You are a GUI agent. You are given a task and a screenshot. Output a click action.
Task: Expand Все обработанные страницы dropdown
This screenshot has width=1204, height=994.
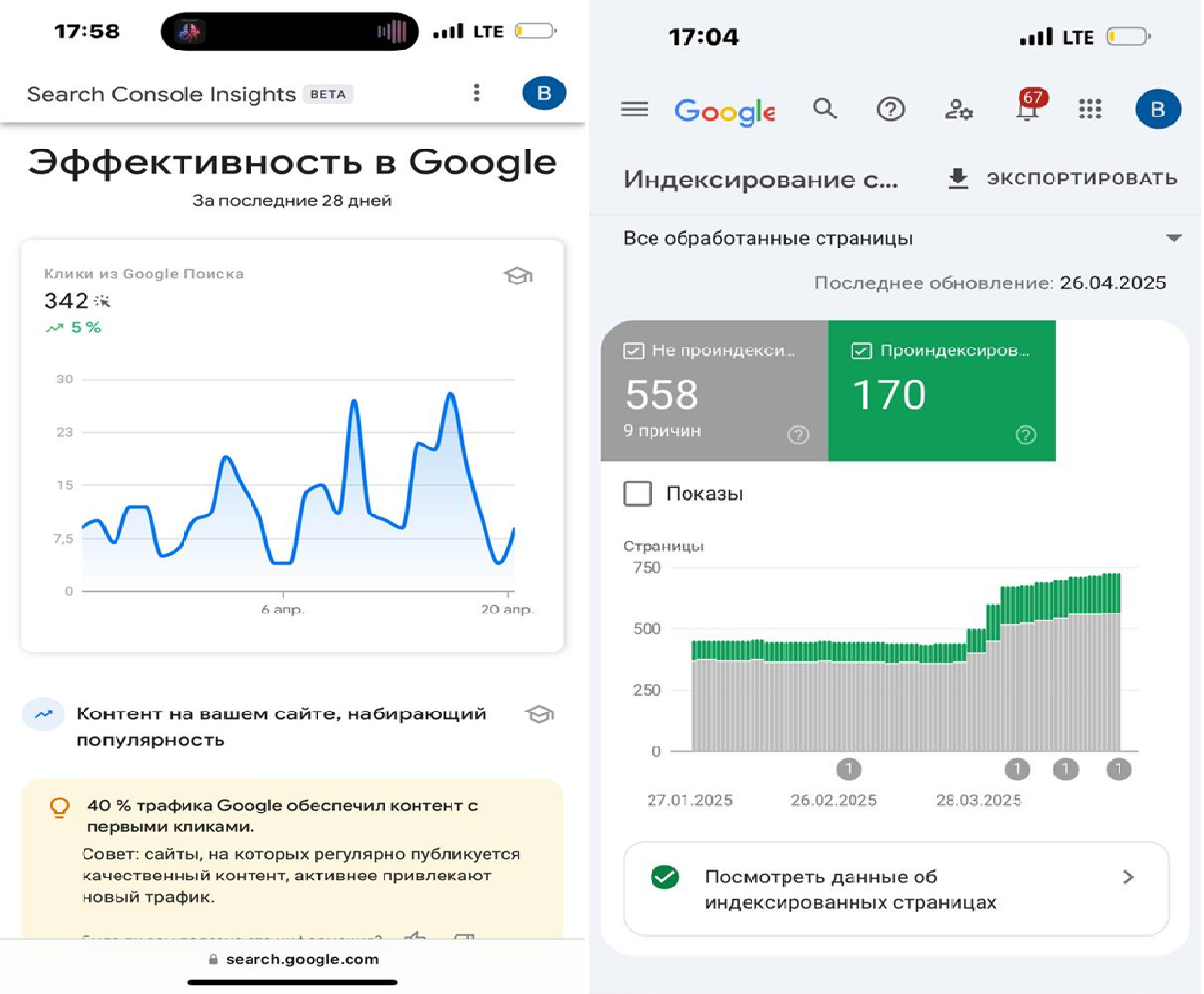click(1173, 238)
